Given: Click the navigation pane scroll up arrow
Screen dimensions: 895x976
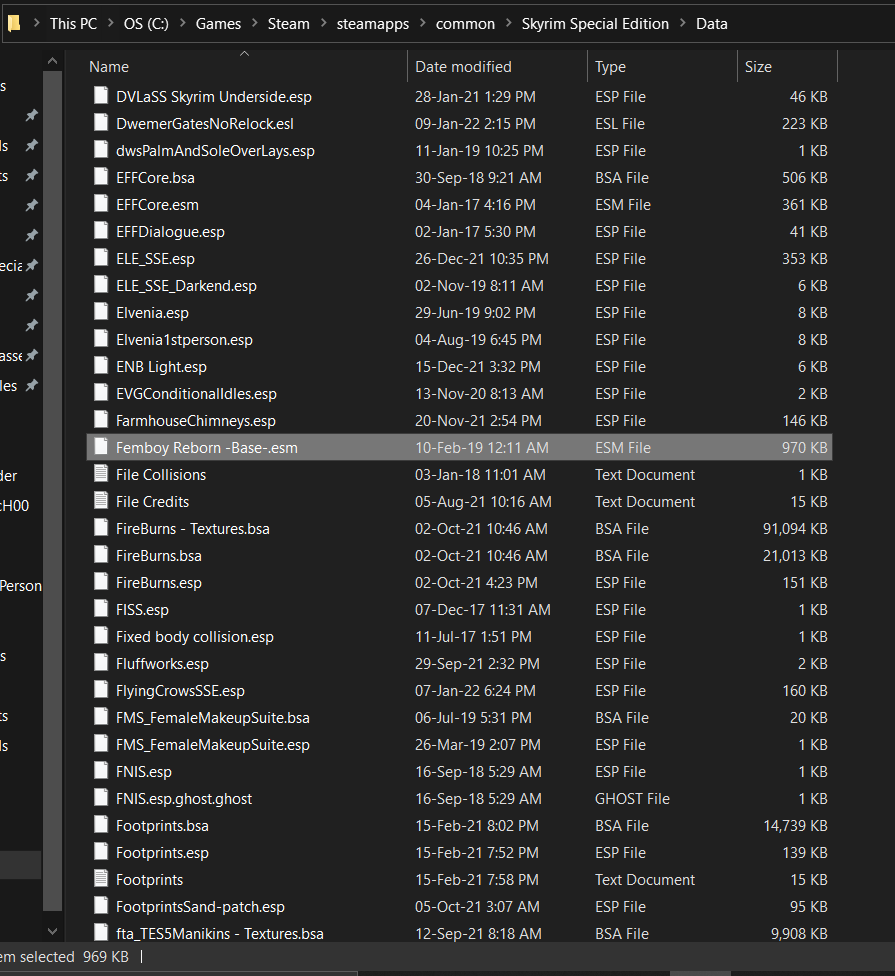Looking at the screenshot, I should (x=52, y=61).
